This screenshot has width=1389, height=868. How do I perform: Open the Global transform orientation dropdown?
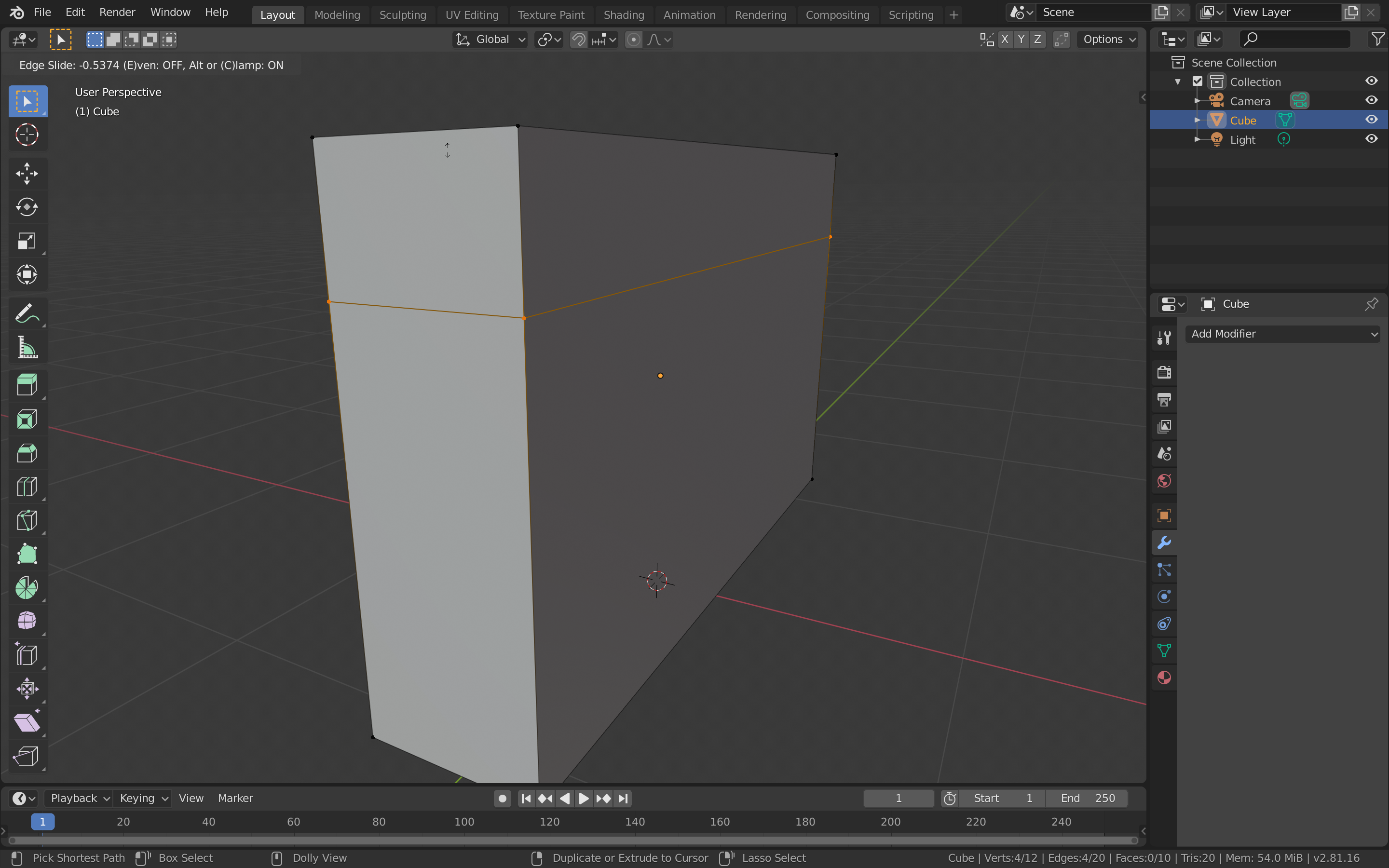[489, 40]
